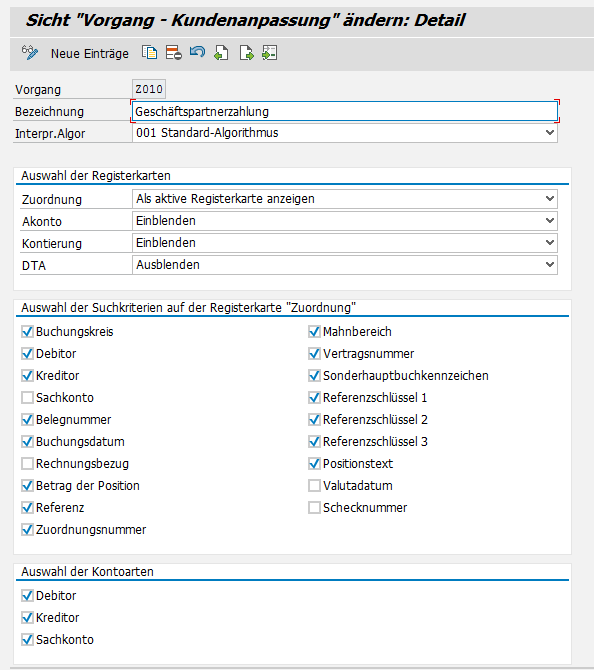
Task: Toggle display/change mode glasses-pencil icon
Action: click(29, 53)
